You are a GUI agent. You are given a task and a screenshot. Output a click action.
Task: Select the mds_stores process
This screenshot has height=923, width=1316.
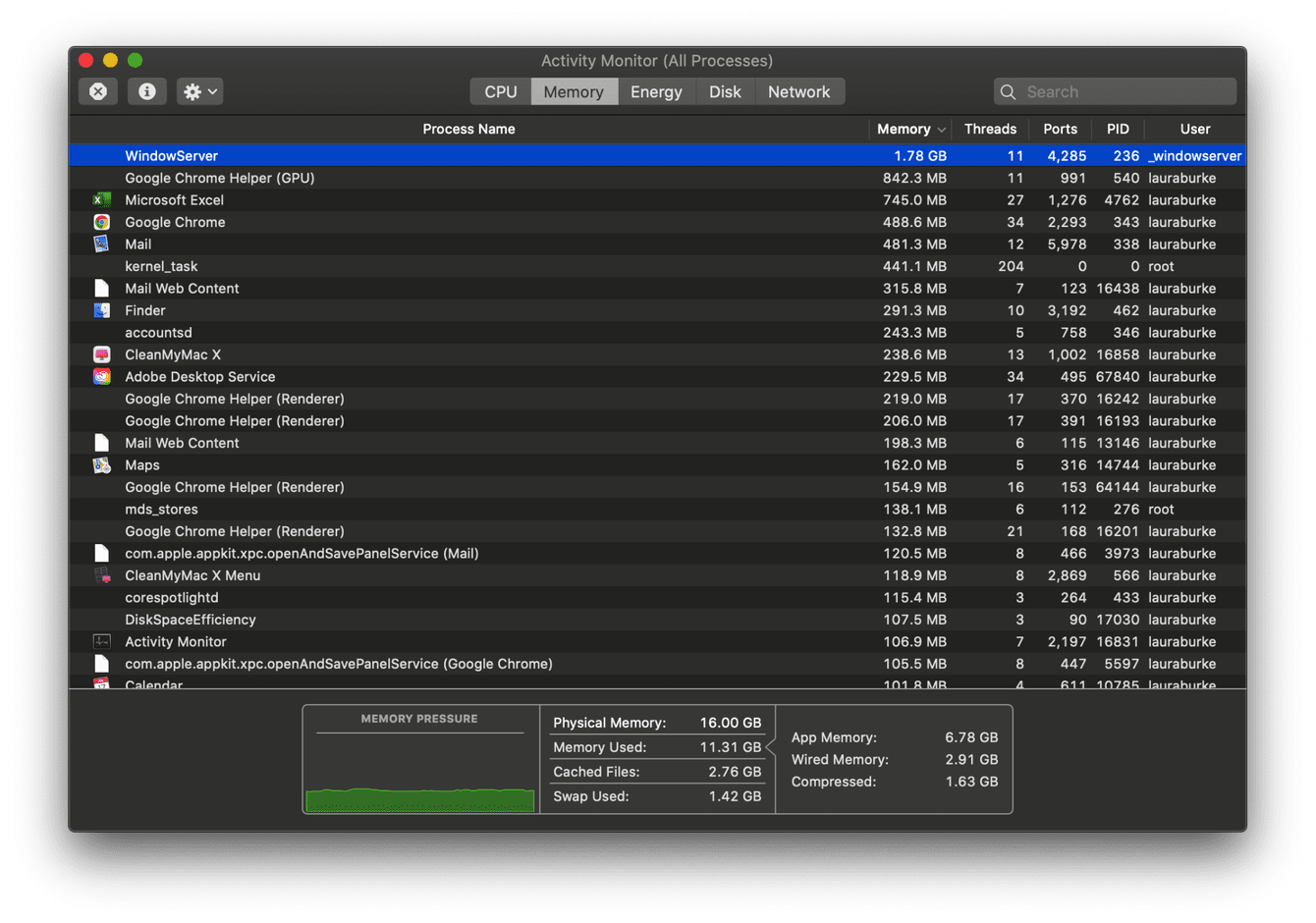point(657,509)
